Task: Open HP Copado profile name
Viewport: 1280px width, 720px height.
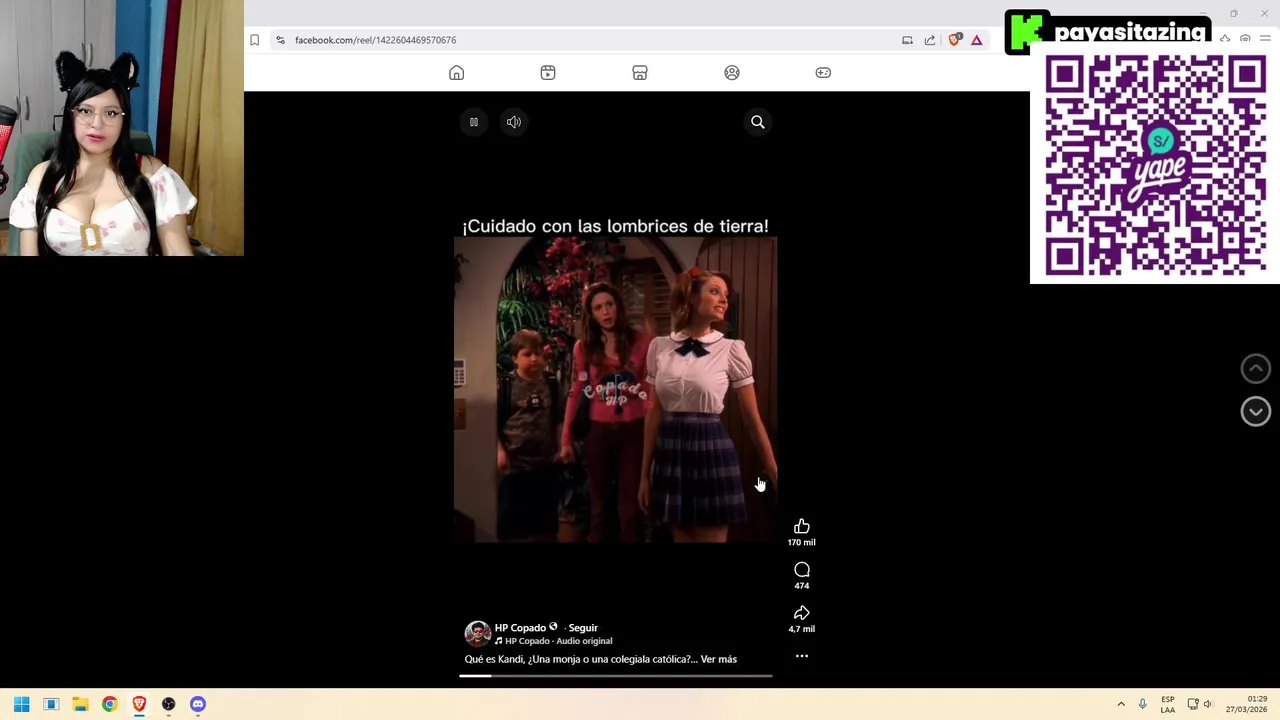Action: (520, 628)
